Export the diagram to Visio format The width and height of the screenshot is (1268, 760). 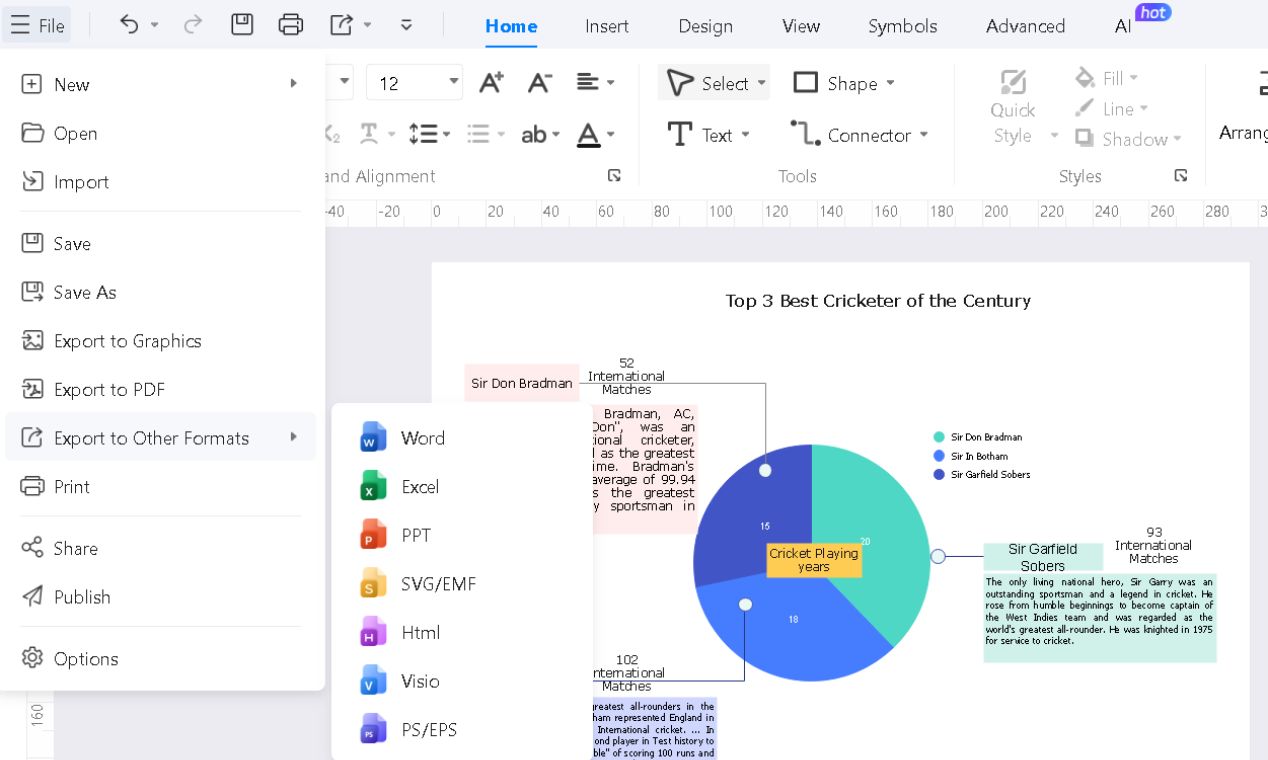coord(462,681)
